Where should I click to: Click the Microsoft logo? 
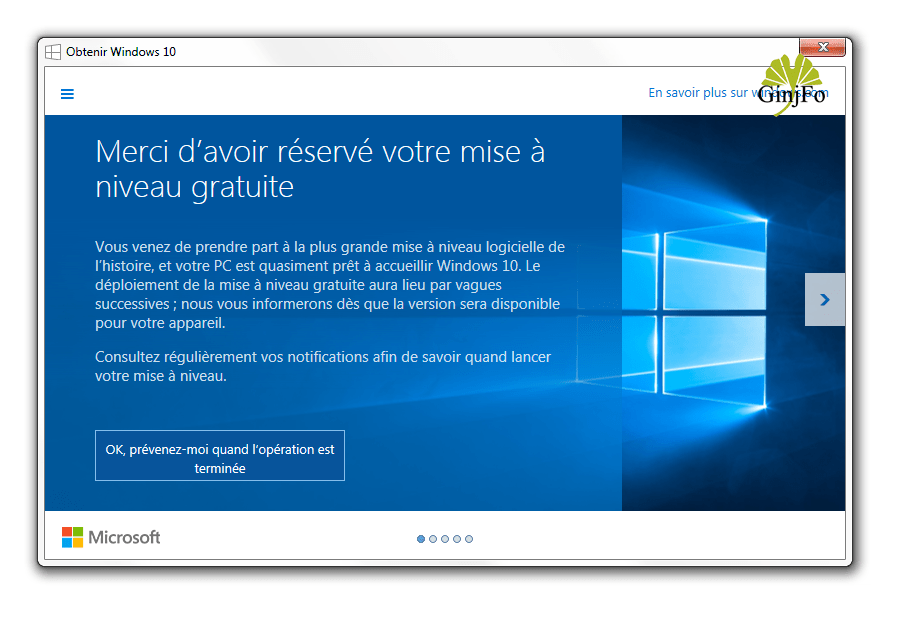(111, 537)
